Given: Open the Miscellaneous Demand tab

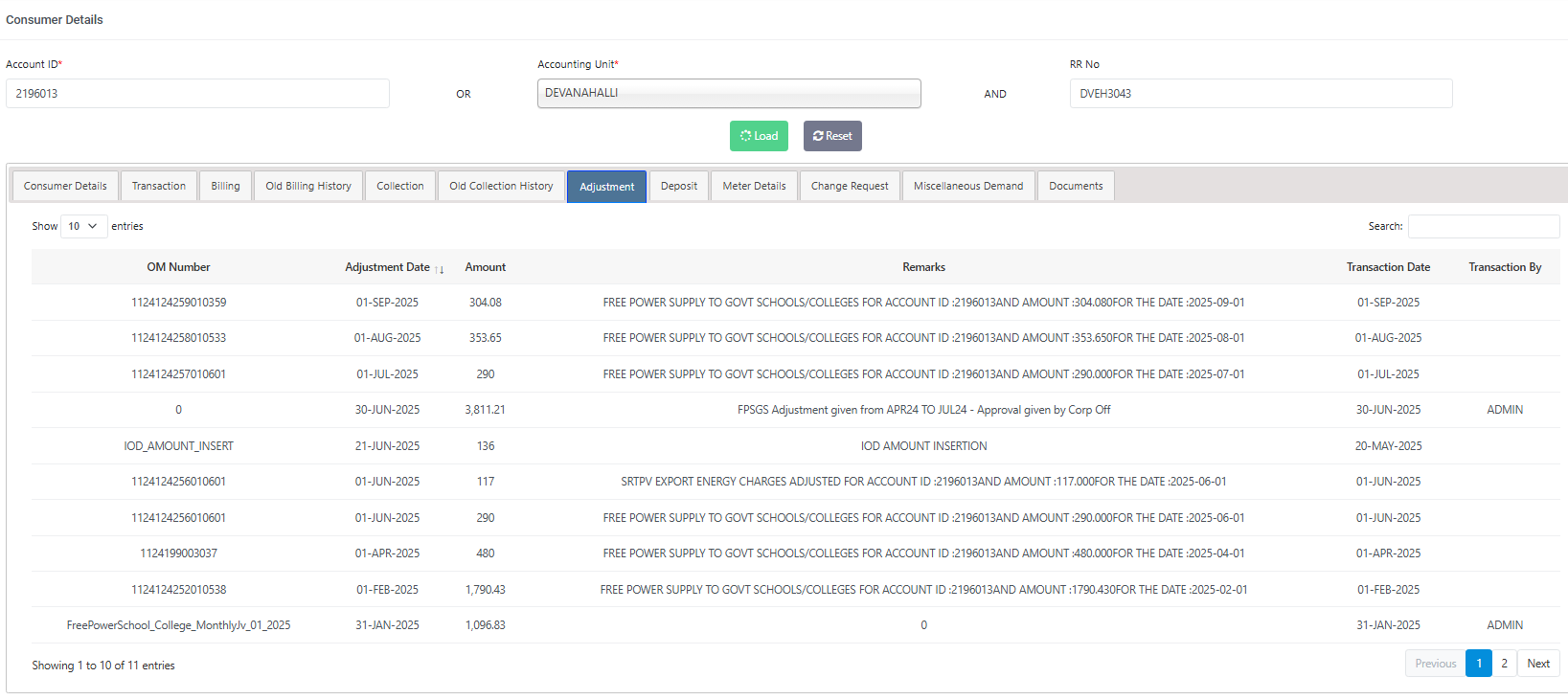Looking at the screenshot, I should pyautogui.click(x=967, y=186).
